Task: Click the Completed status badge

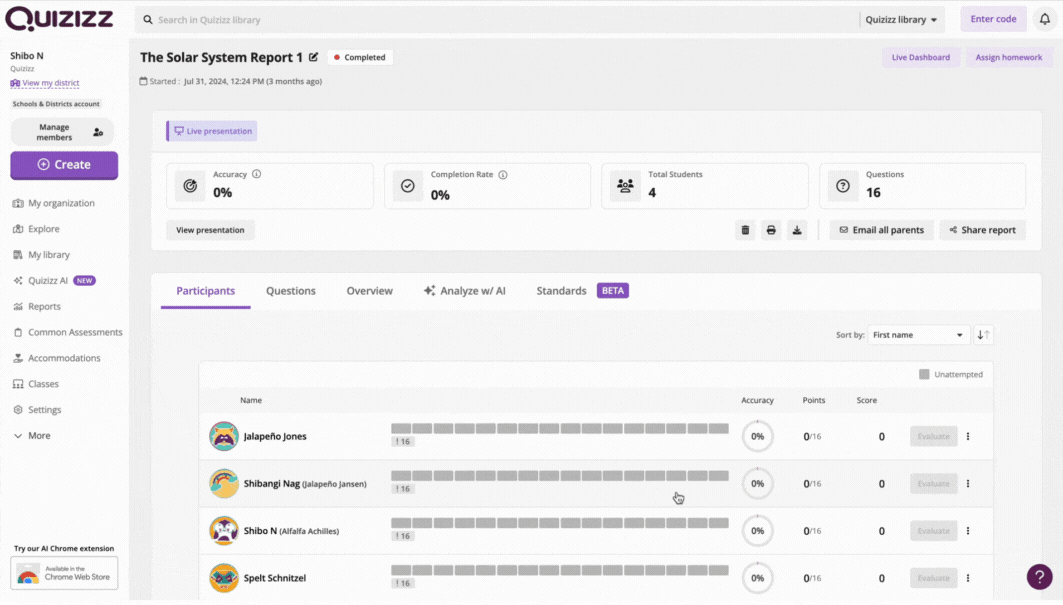Action: (360, 58)
